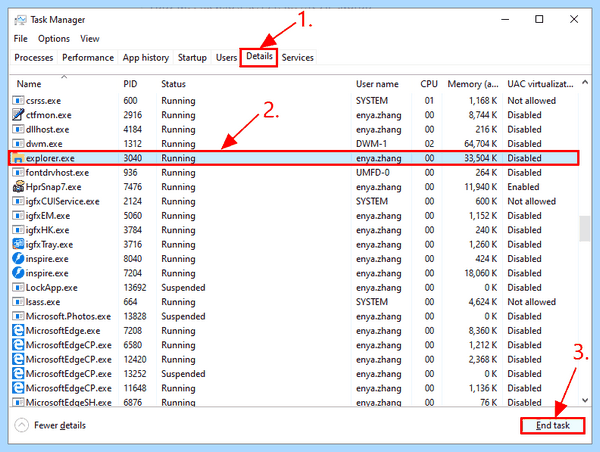Sort by UAC virtualization column header

tap(540, 84)
